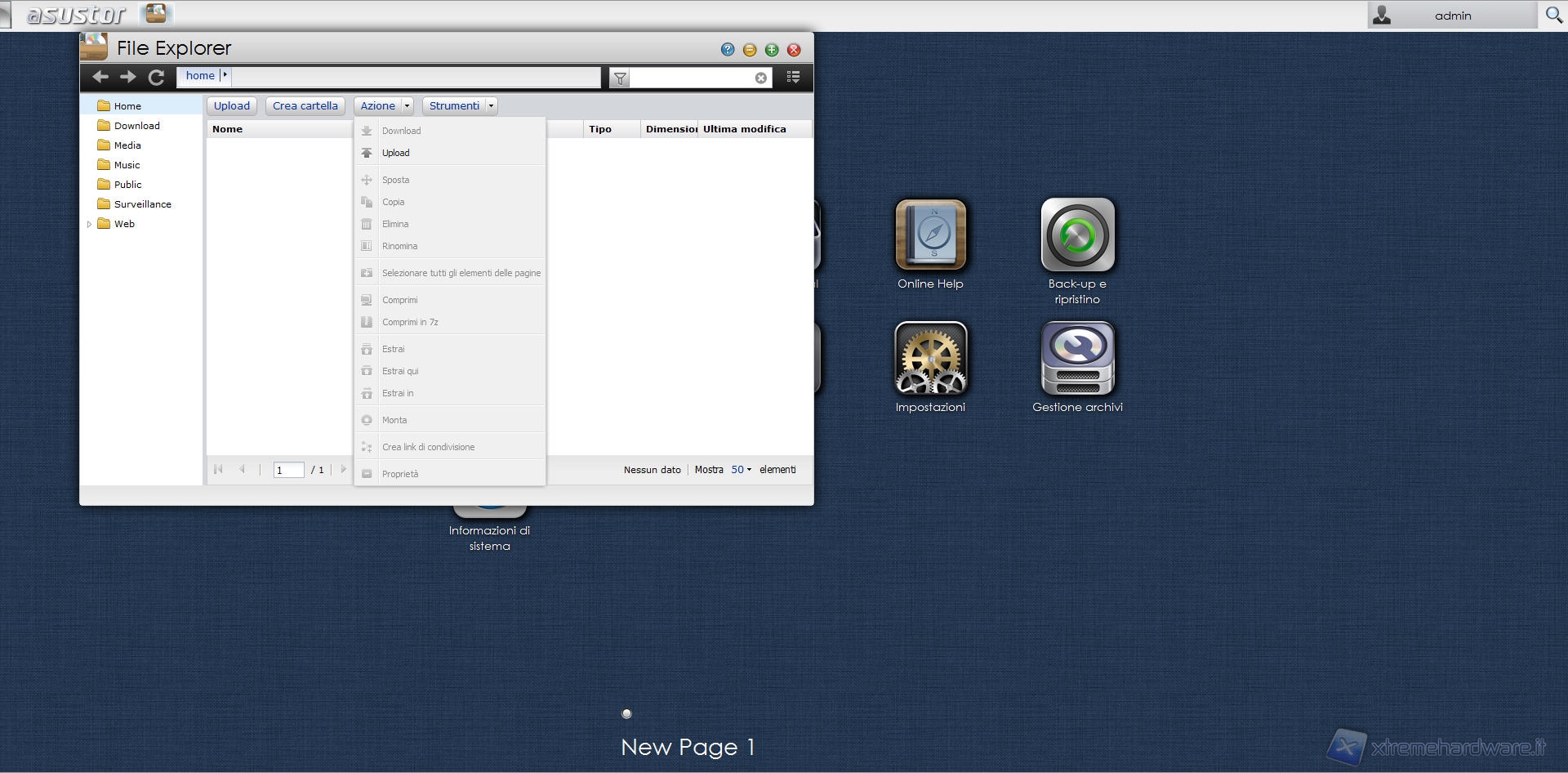Expand the Web folder tree node

coord(89,224)
